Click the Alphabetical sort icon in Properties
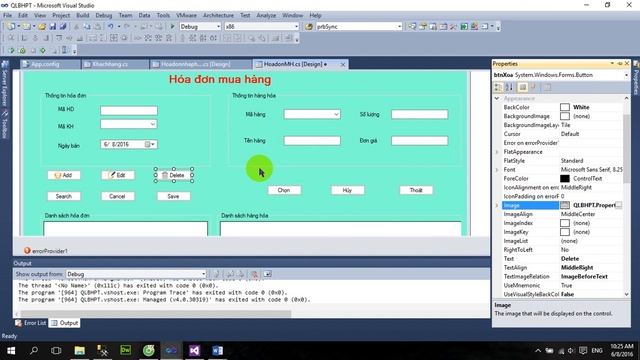This screenshot has height=360, width=640. [x=509, y=87]
